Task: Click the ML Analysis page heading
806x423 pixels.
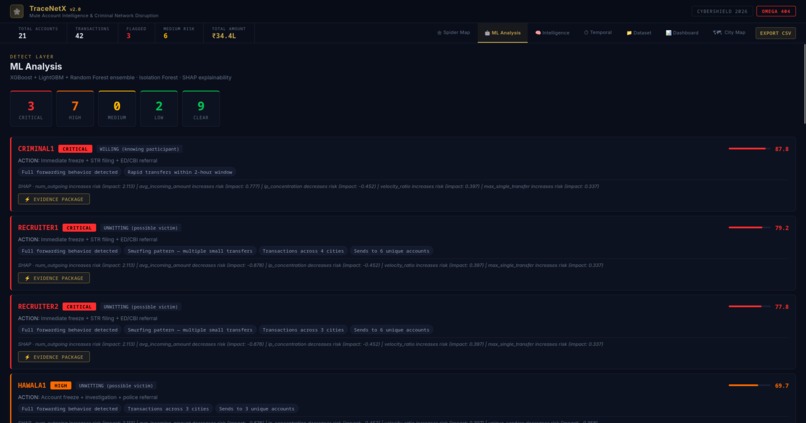Action: 36,67
